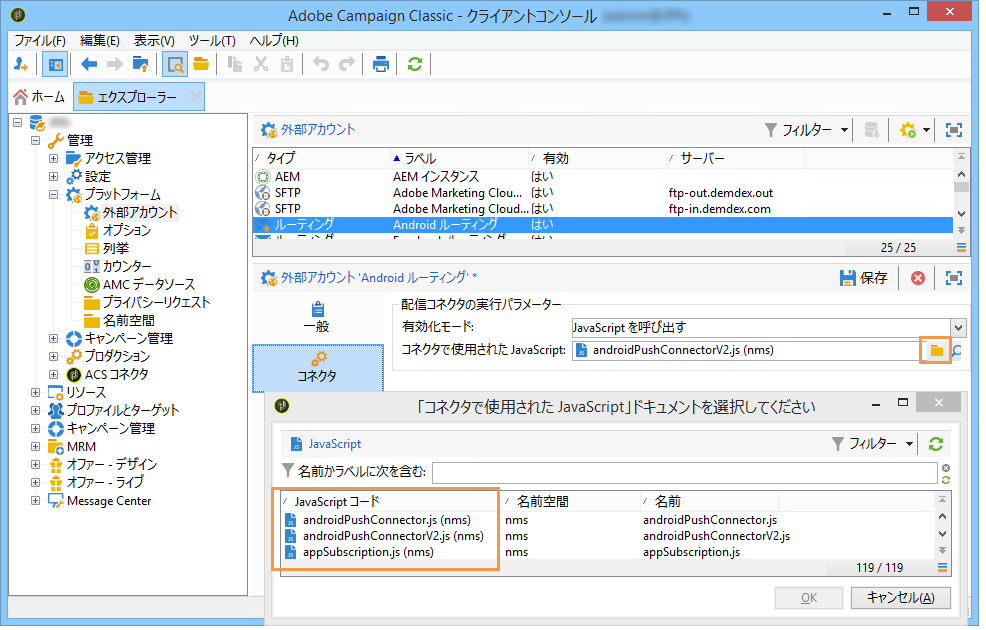
Task: Open the external accounts list settings icon
Action: (x=961, y=248)
